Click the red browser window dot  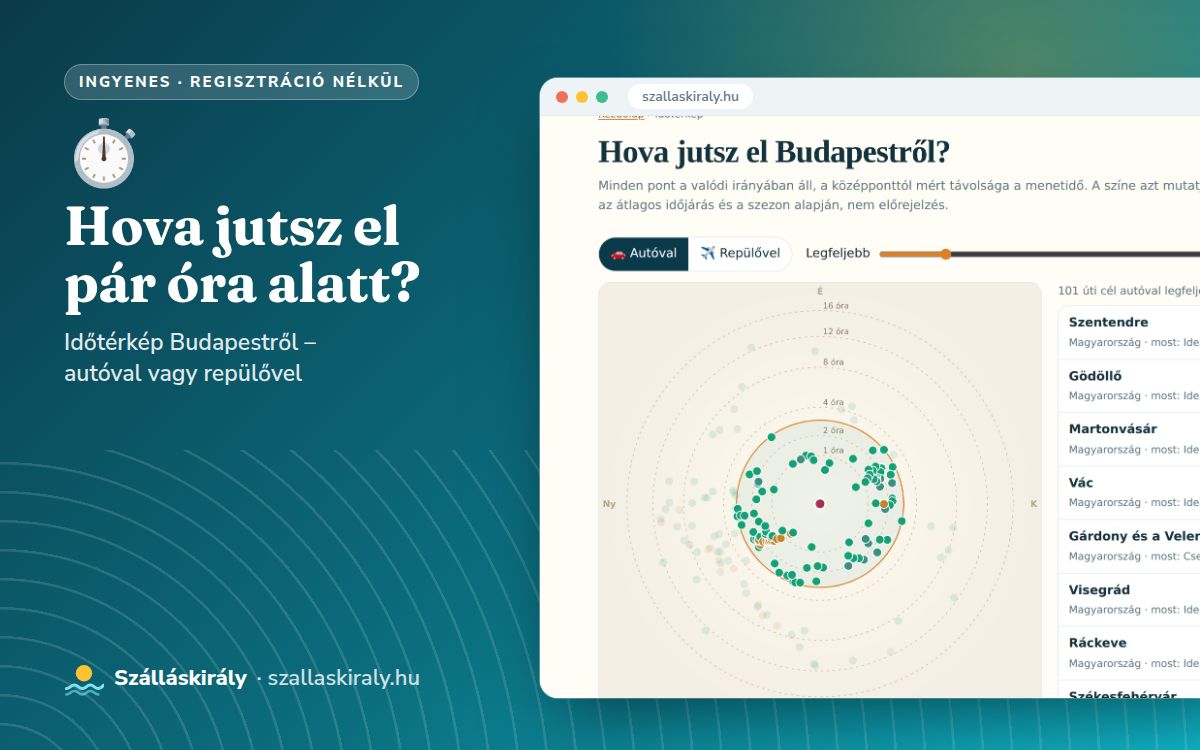coord(562,97)
